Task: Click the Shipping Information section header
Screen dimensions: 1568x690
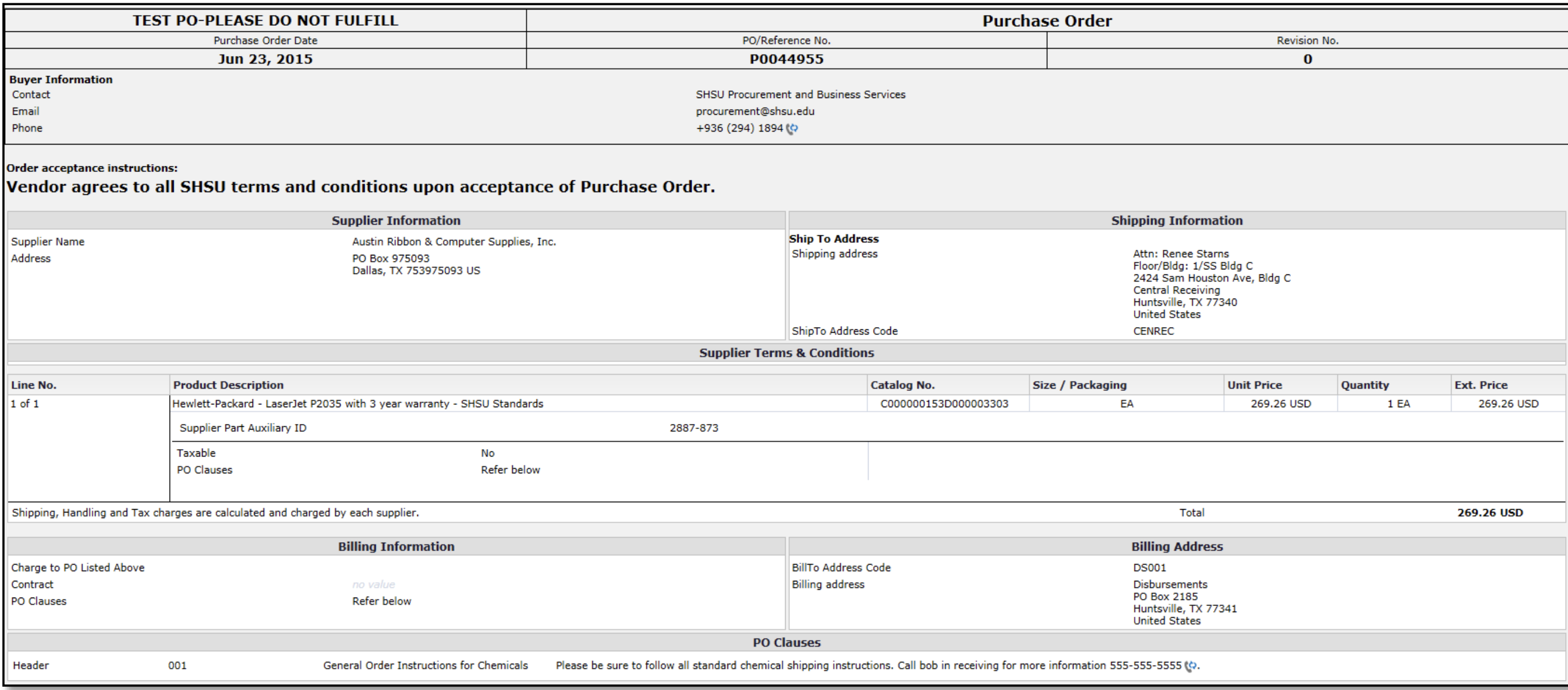Action: (1176, 221)
